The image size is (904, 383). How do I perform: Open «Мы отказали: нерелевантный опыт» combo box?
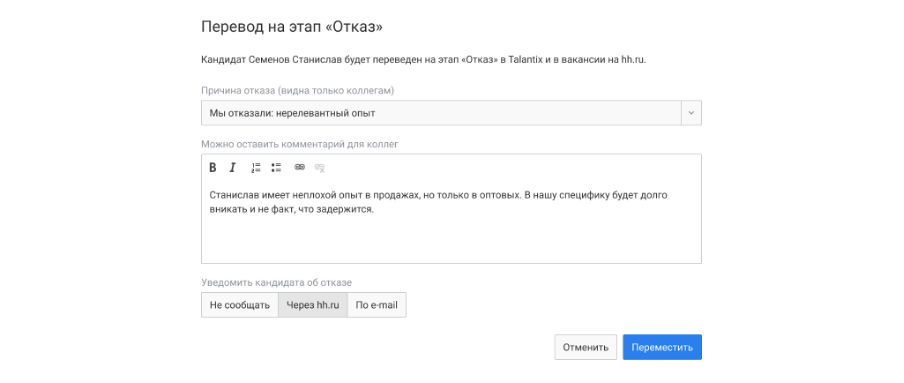[451, 113]
